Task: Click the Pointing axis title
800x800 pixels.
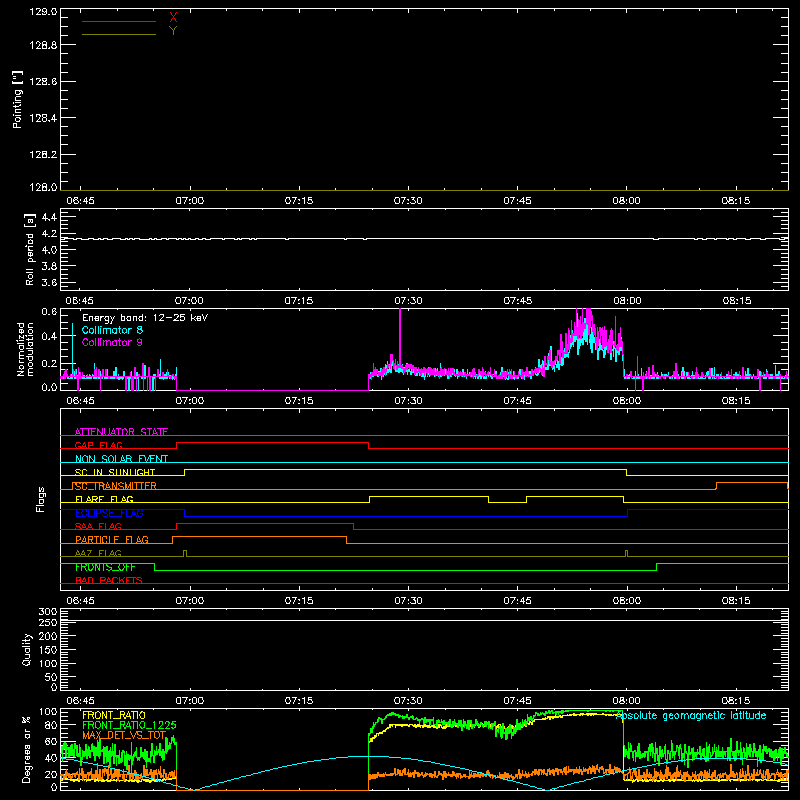Action: tap(18, 99)
